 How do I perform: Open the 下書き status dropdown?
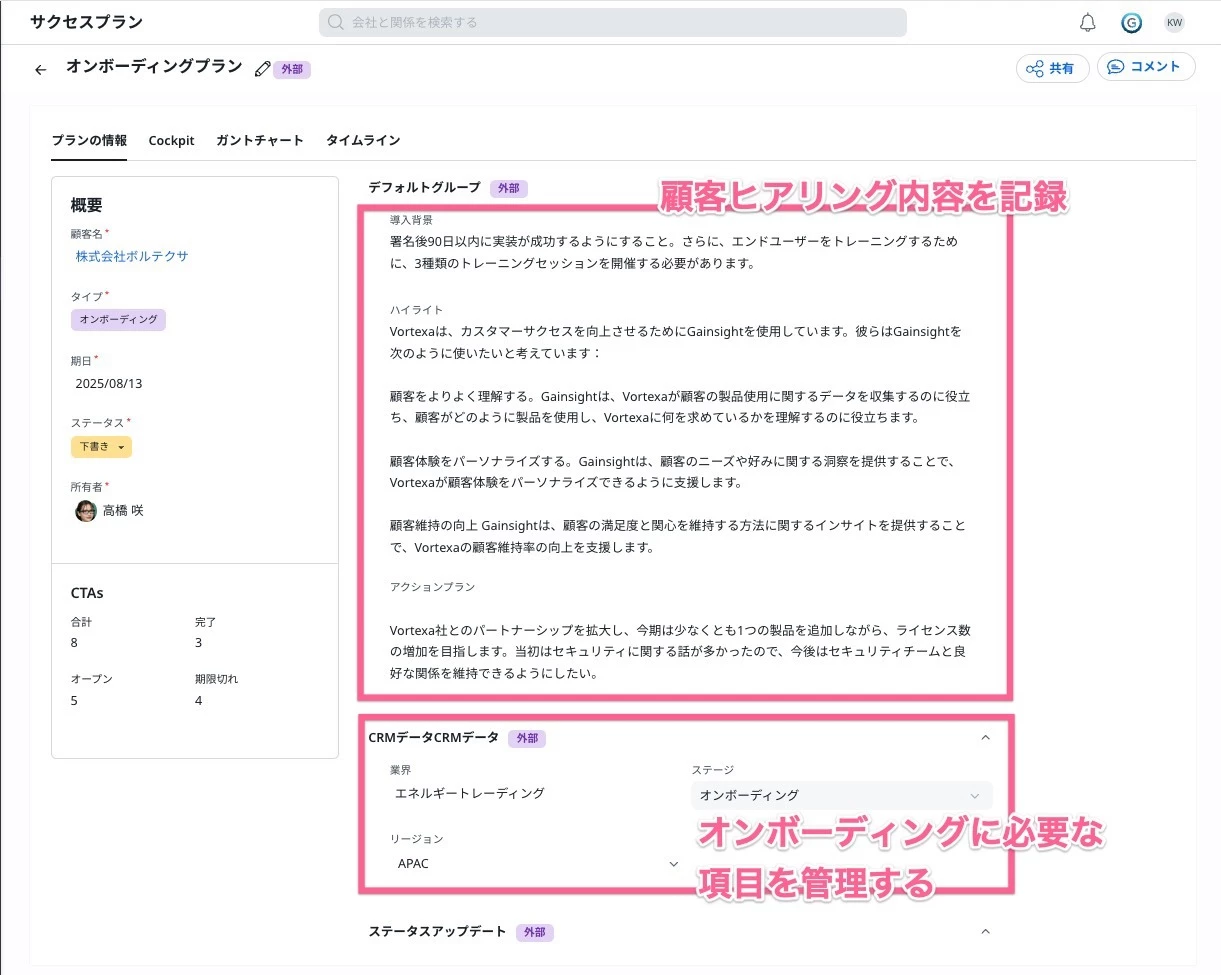click(x=101, y=447)
